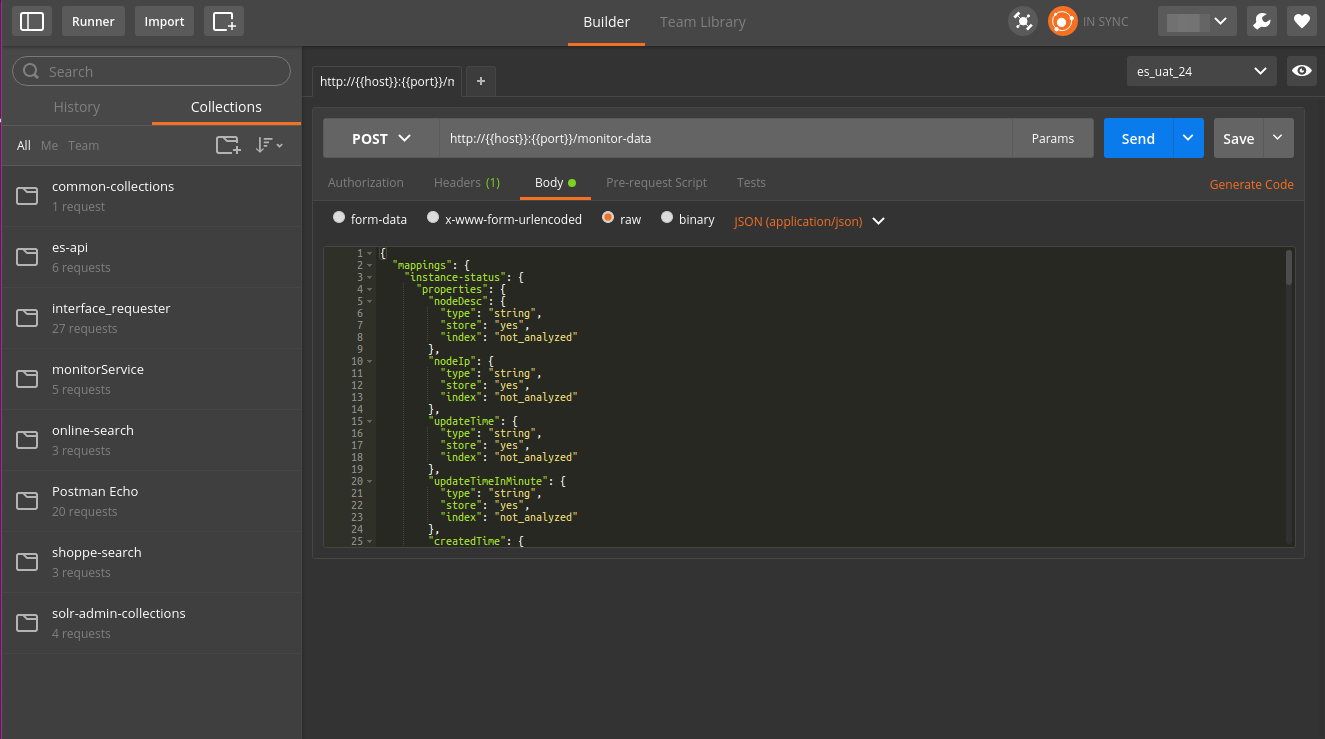The height and width of the screenshot is (739, 1325).
Task: Send the request
Action: click(x=1138, y=139)
